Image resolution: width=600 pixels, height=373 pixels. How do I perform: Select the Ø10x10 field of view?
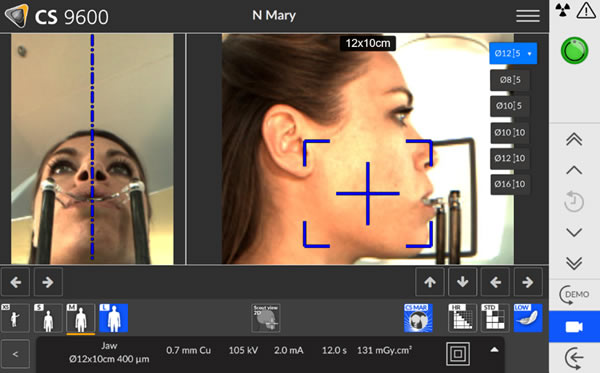click(x=510, y=132)
